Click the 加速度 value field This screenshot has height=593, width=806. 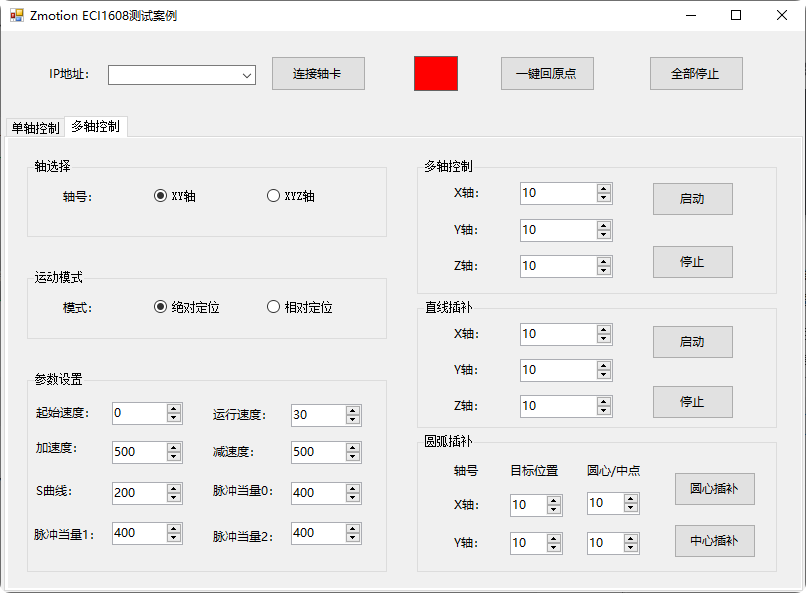coord(139,452)
